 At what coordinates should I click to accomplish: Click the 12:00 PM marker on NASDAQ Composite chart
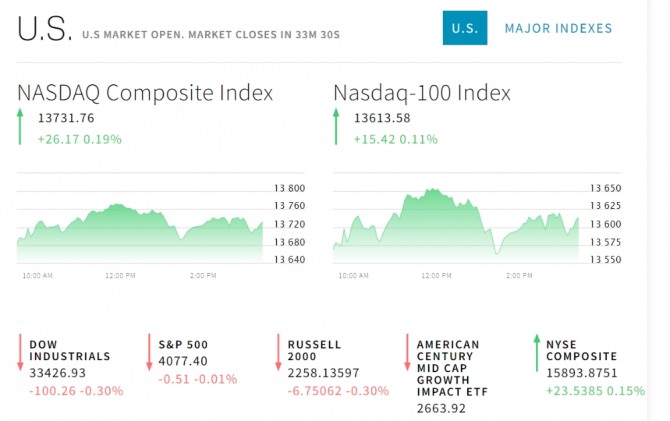(x=120, y=276)
